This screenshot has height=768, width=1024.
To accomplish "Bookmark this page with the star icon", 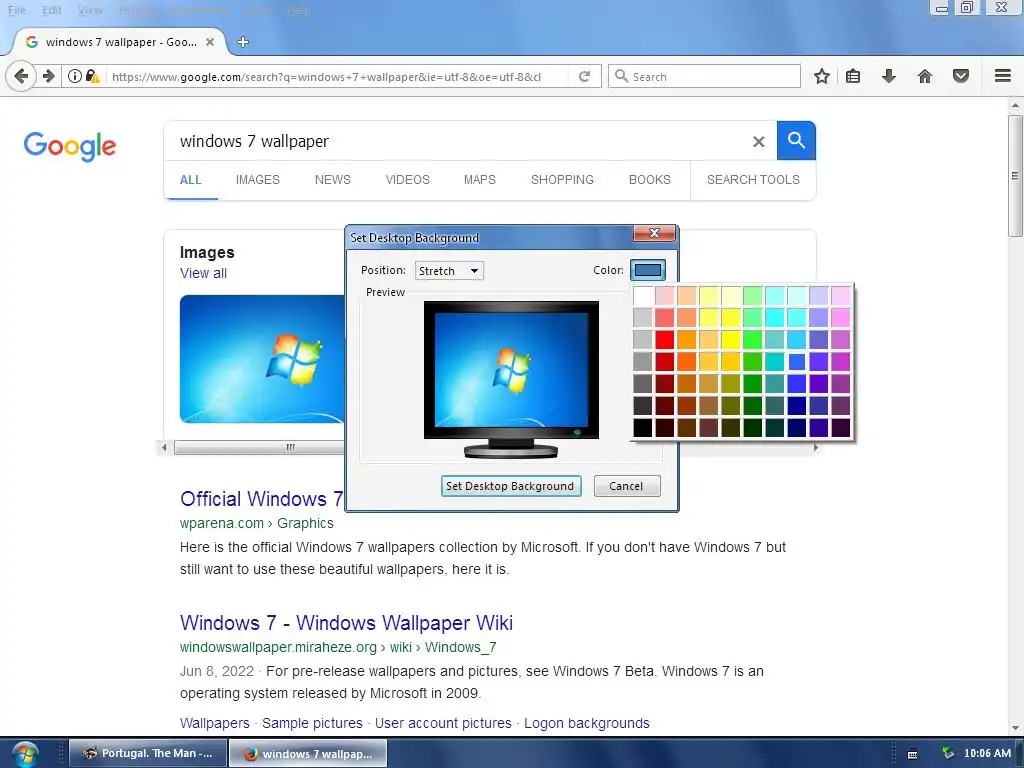I will pos(822,76).
